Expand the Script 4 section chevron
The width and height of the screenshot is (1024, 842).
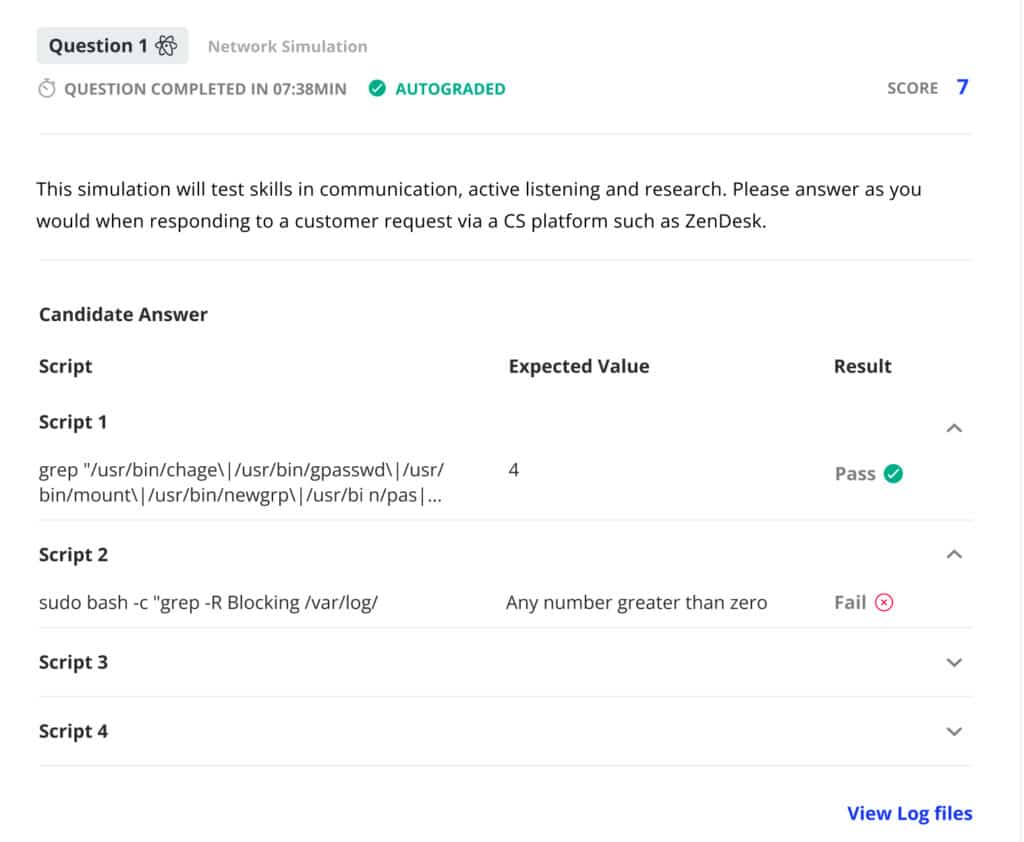953,731
